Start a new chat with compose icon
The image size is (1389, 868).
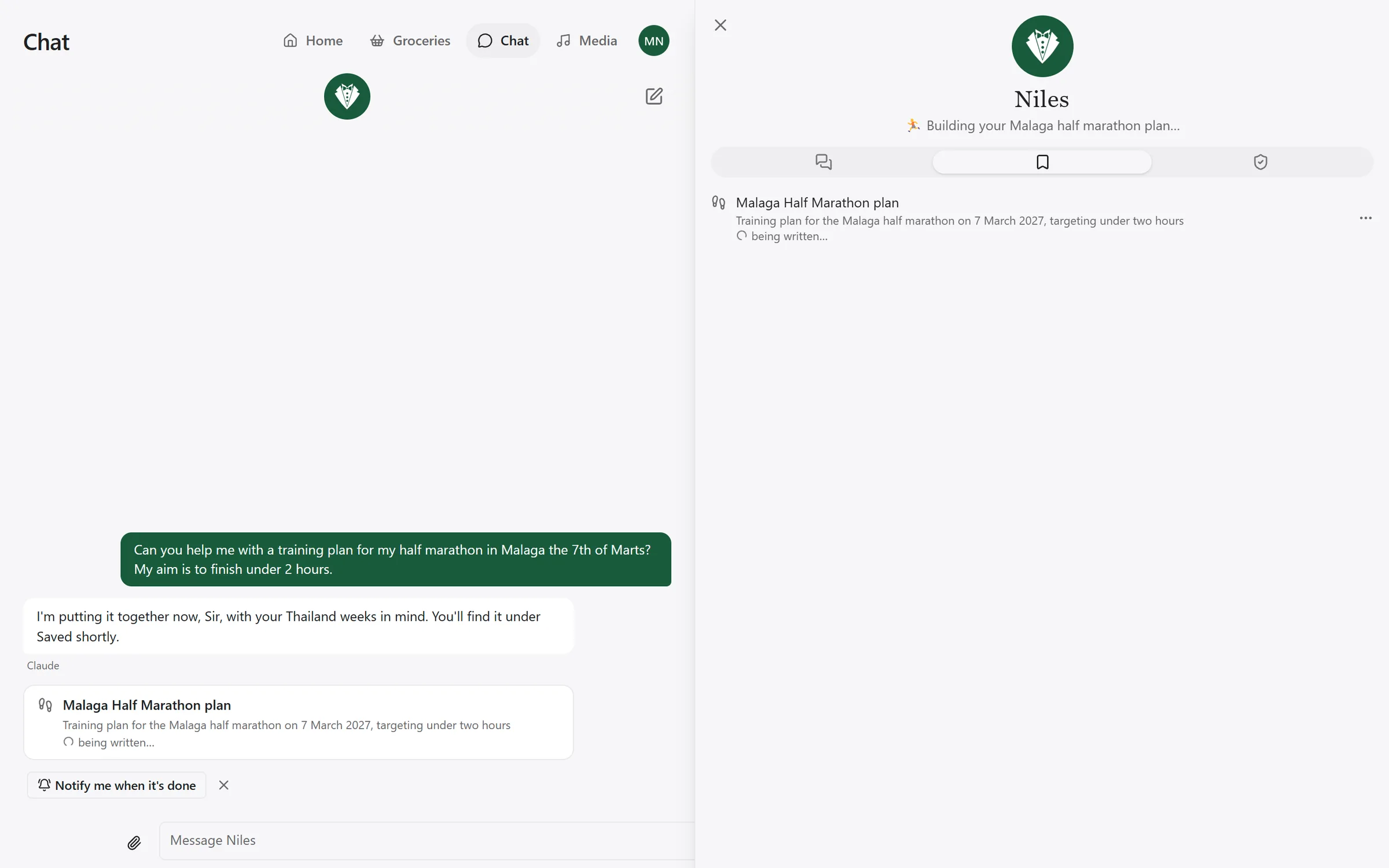[x=654, y=96]
